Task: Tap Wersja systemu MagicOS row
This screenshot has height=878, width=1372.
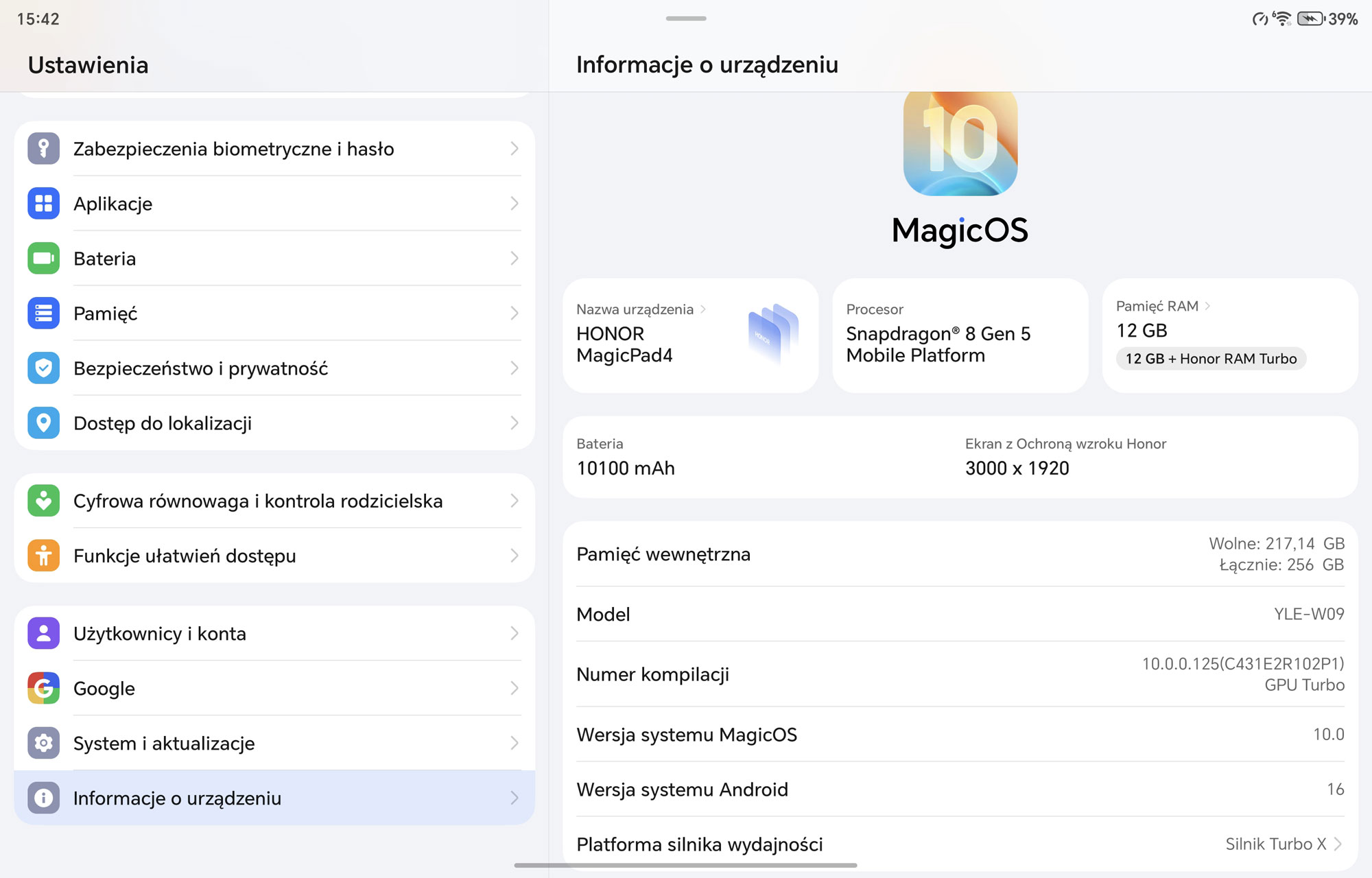Action: tap(960, 734)
